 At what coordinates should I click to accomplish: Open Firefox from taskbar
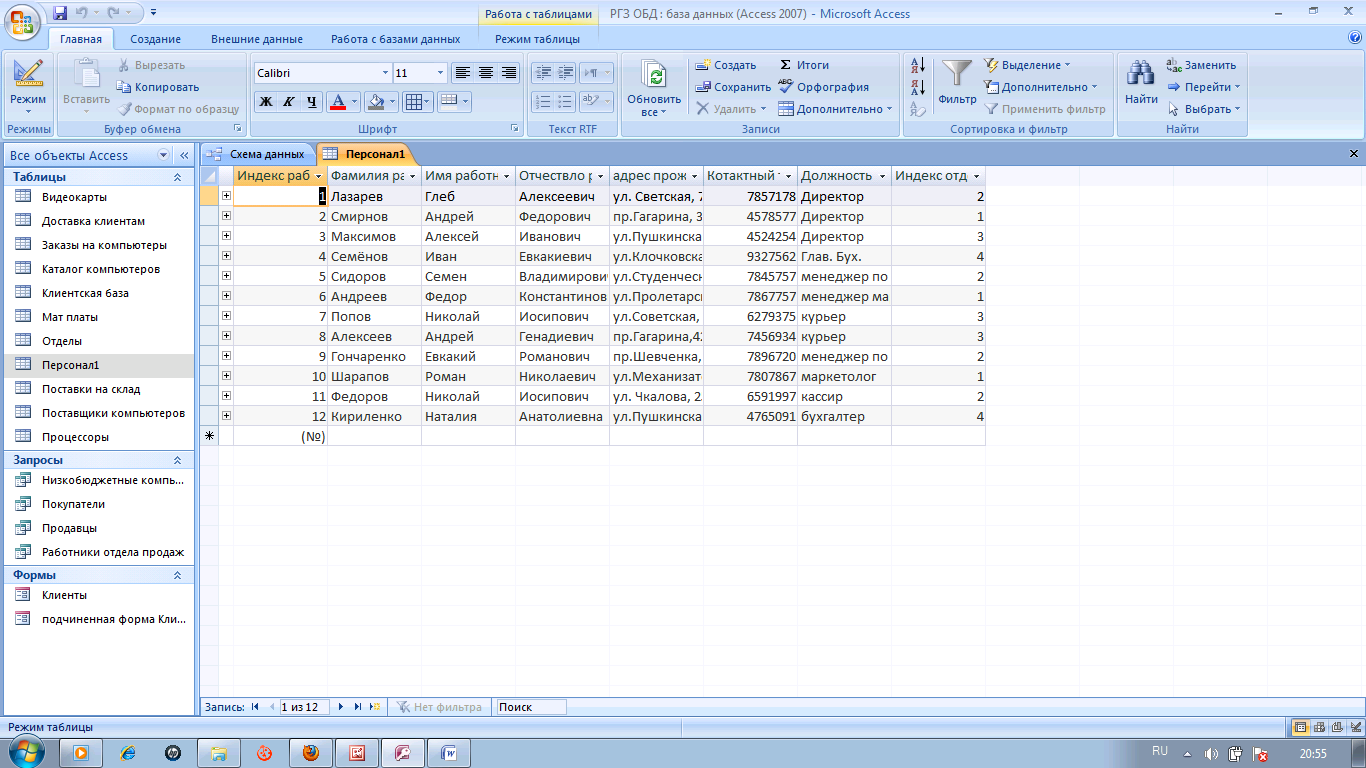coord(311,753)
